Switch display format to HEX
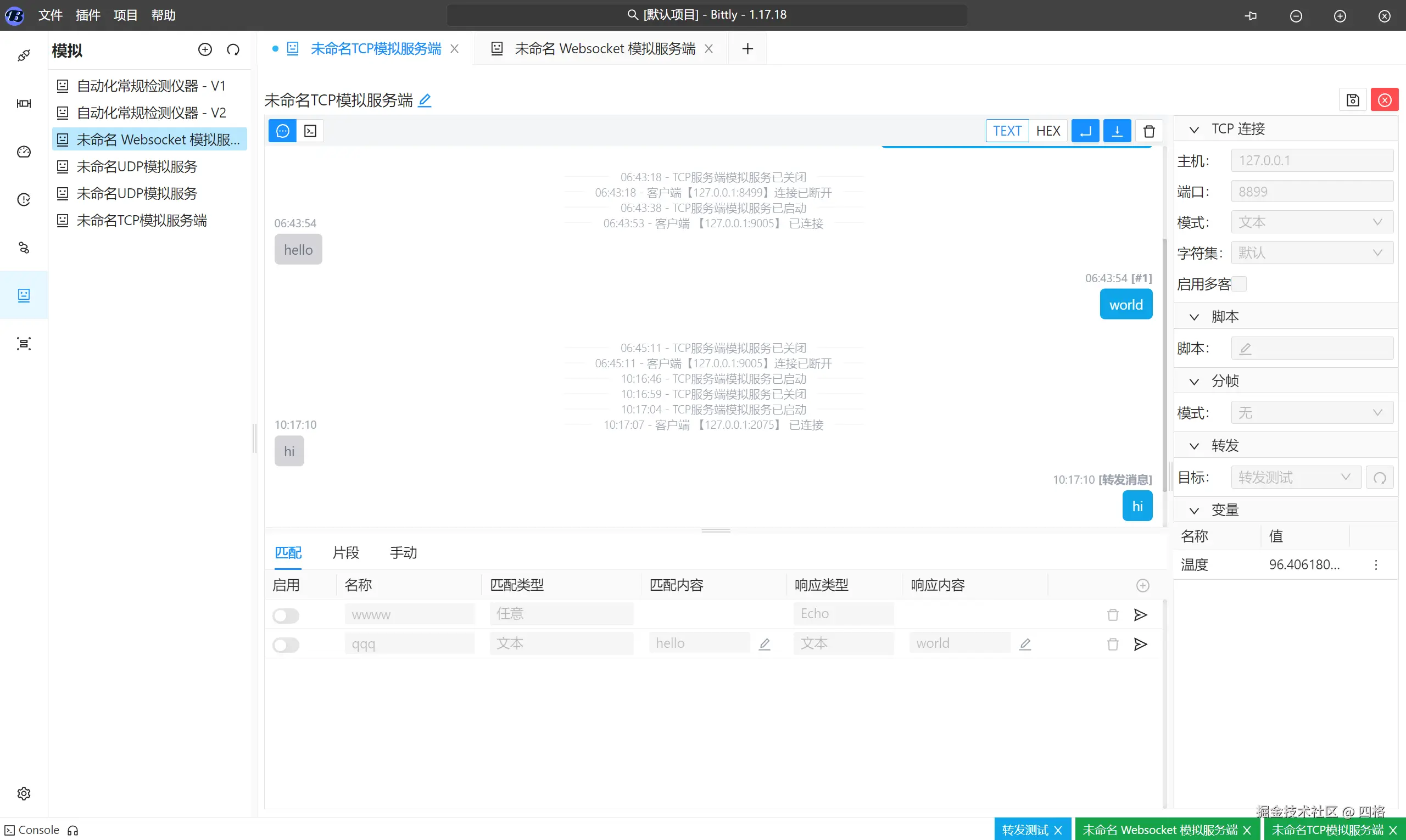Image resolution: width=1406 pixels, height=840 pixels. point(1047,131)
